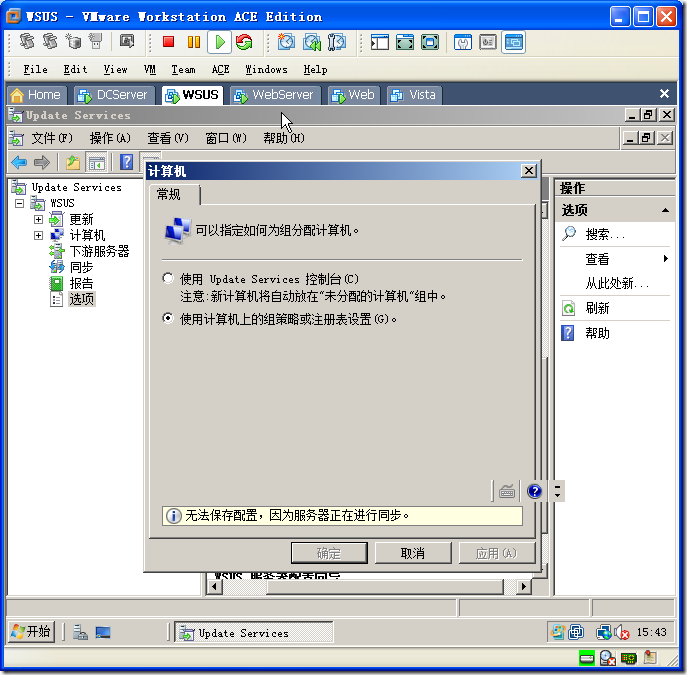Click the blue Help icon in MMC toolbar

click(127, 163)
